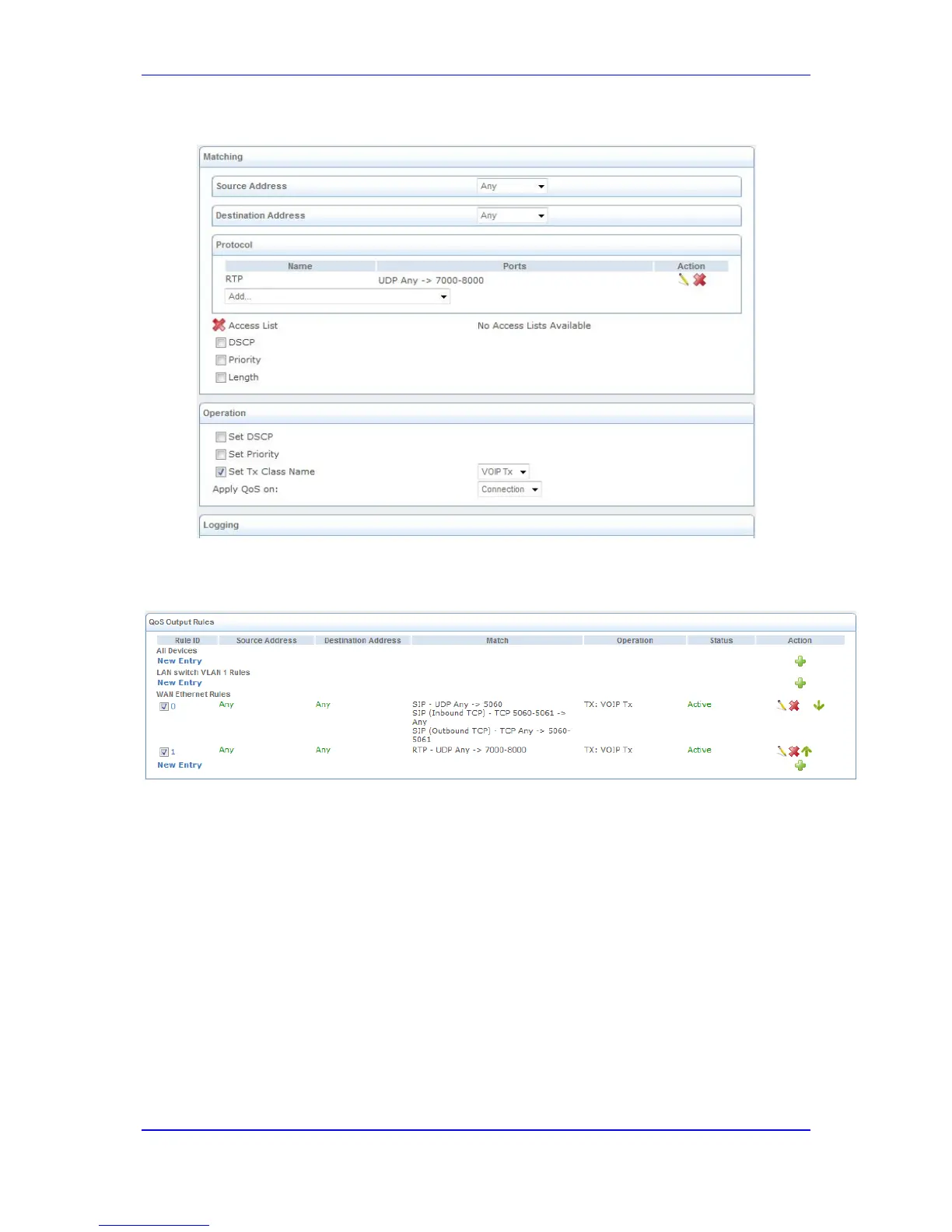952x1232 pixels.
Task: Click rule 1 match RTP - UDP Any -> 7000-8000
Action: point(469,750)
